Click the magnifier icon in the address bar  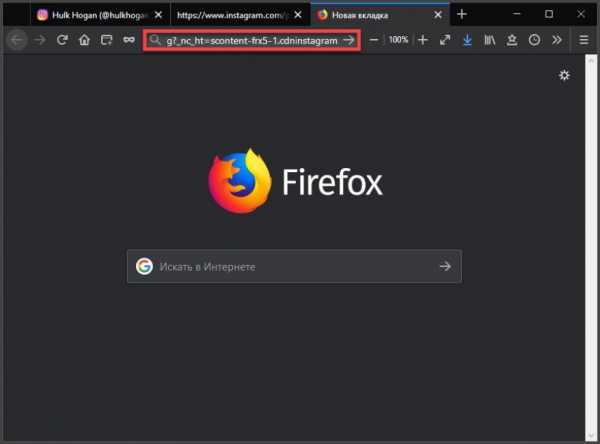tap(155, 40)
